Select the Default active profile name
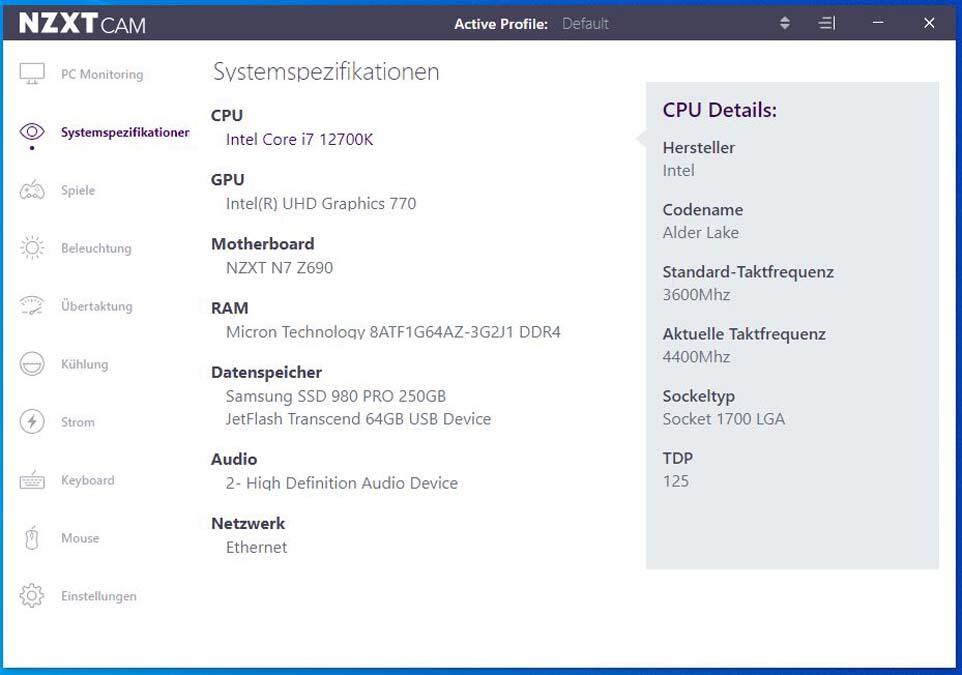Screen dimensions: 962x675 (585, 24)
